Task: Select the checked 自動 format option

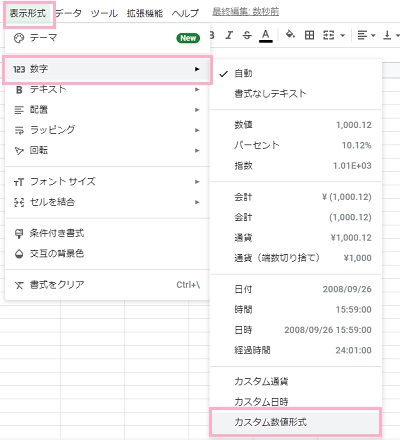Action: [x=296, y=73]
